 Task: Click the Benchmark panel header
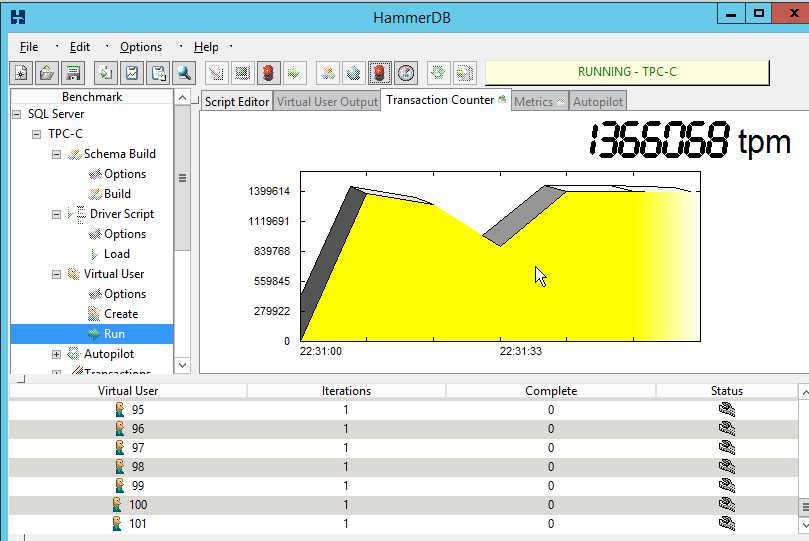coord(92,97)
